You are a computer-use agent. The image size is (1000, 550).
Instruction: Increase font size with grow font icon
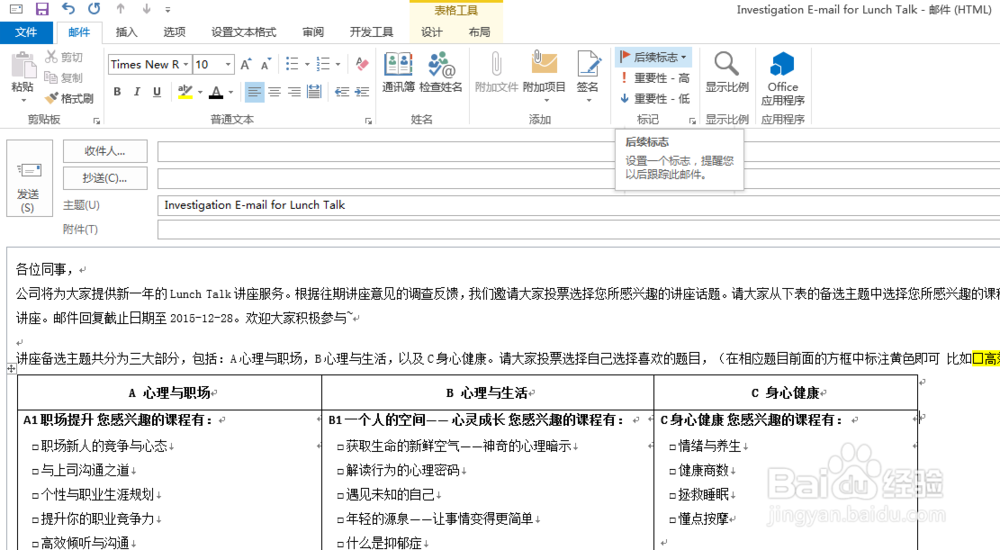tap(246, 64)
